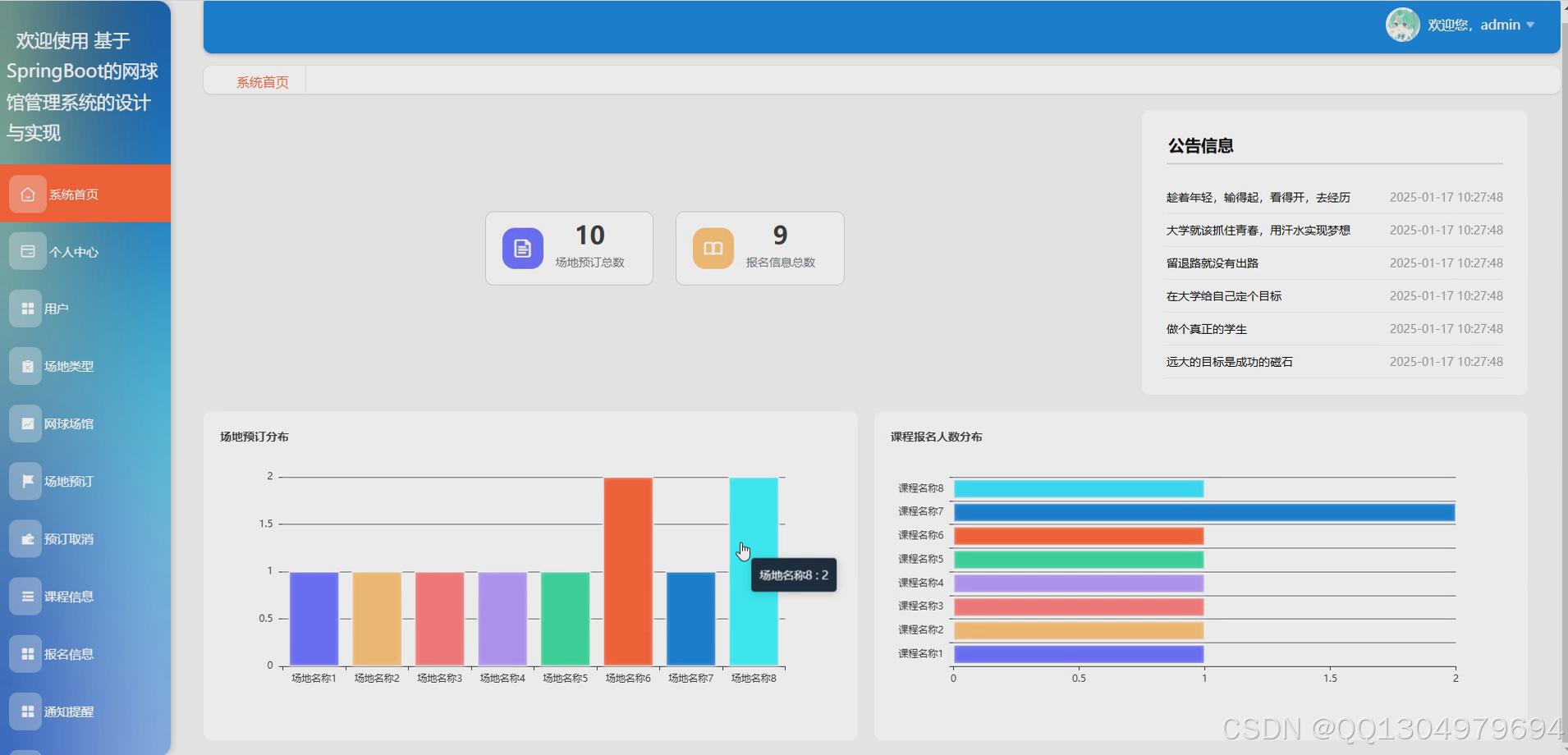1568x755 pixels.
Task: Click the blue 课程名称7 horizontal bar
Action: 1204,513
